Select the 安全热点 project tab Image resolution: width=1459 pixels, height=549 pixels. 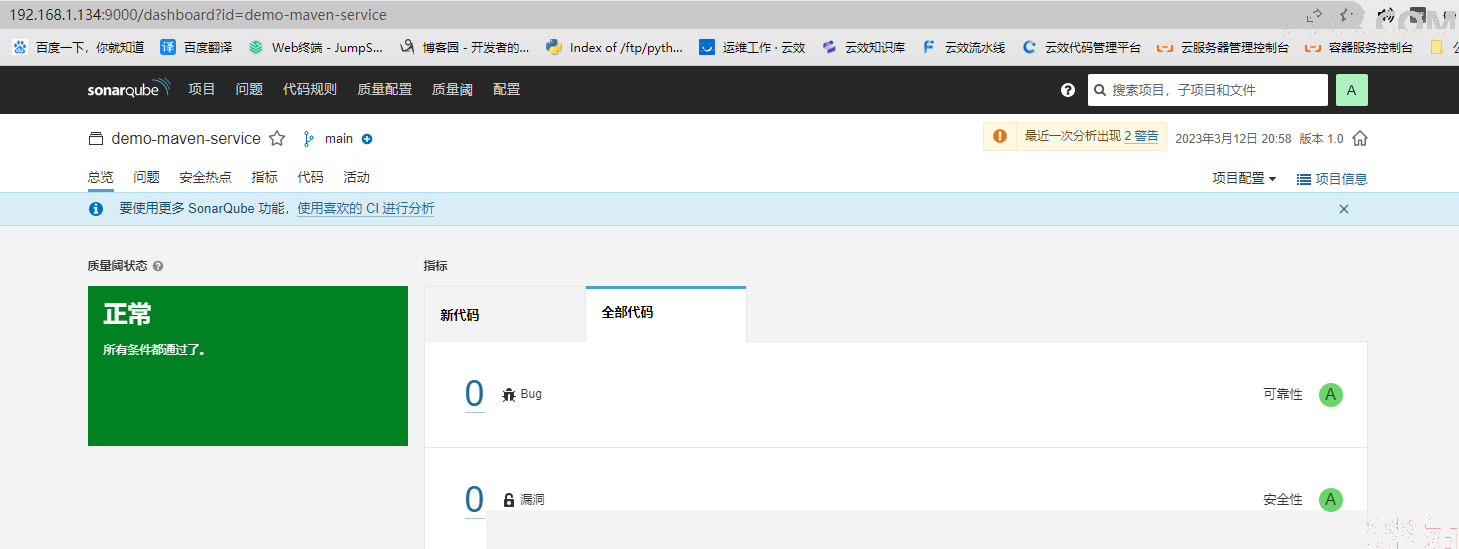click(x=205, y=177)
